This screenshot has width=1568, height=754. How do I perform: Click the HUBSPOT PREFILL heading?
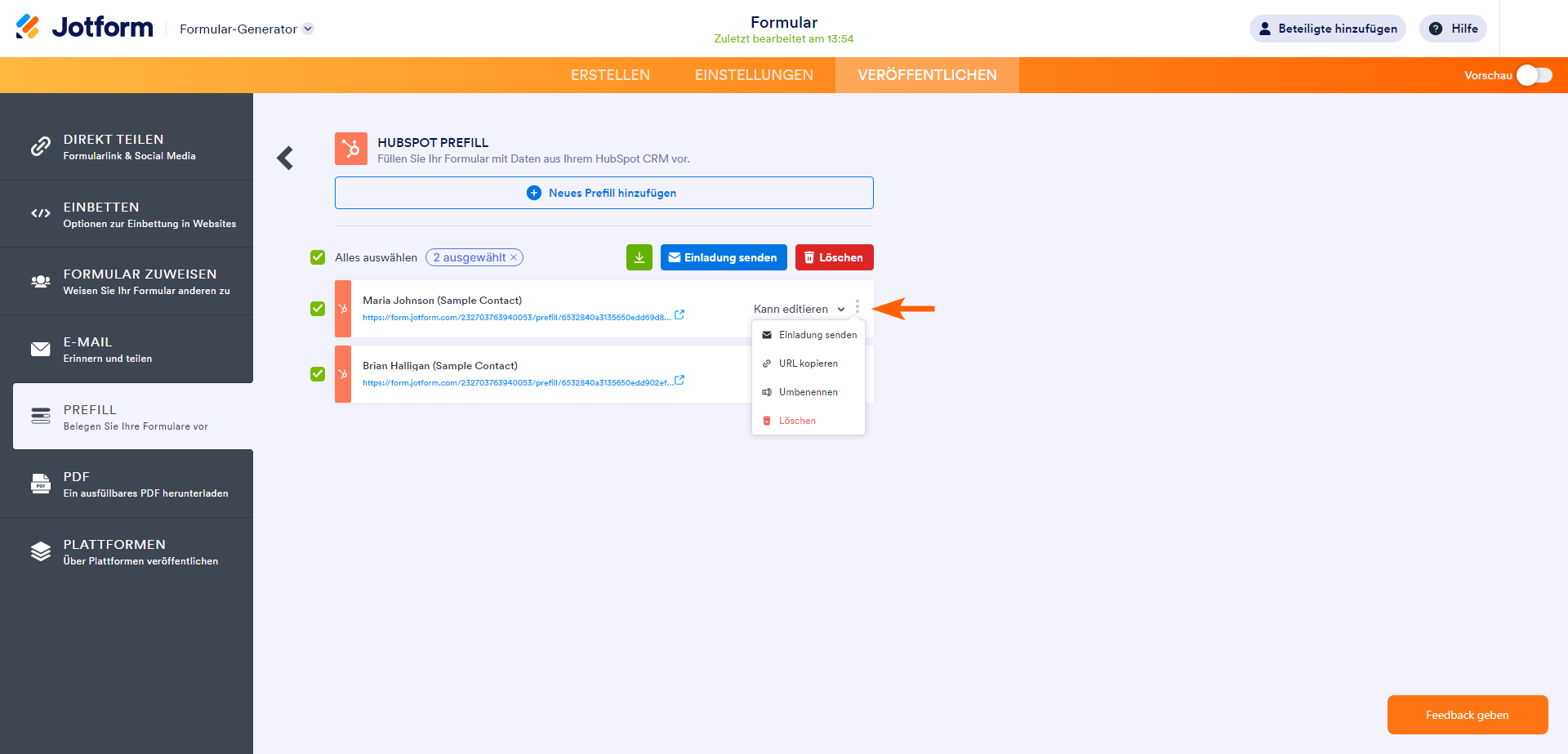point(433,142)
